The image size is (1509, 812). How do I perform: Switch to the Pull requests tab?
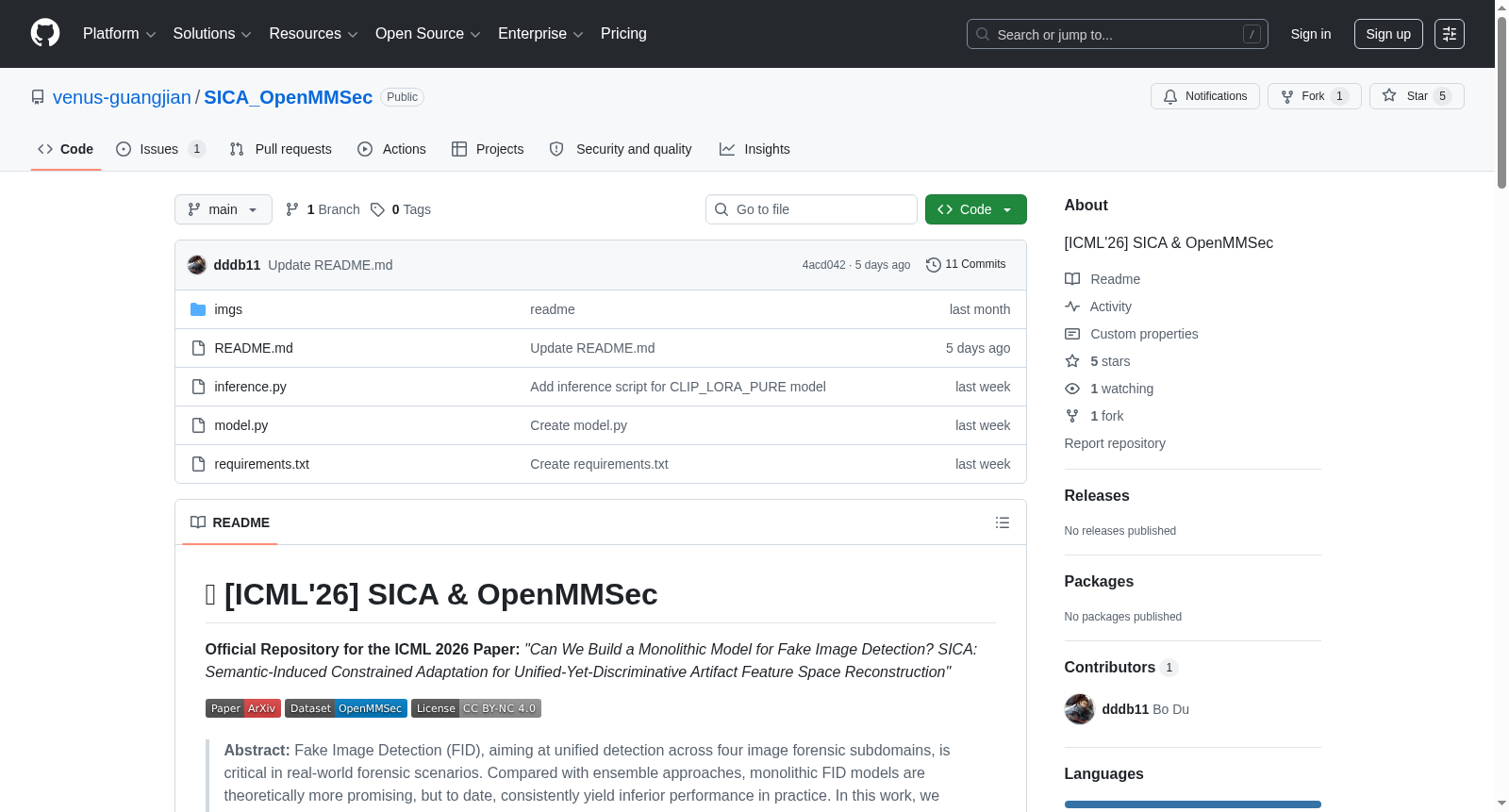pyautogui.click(x=281, y=149)
